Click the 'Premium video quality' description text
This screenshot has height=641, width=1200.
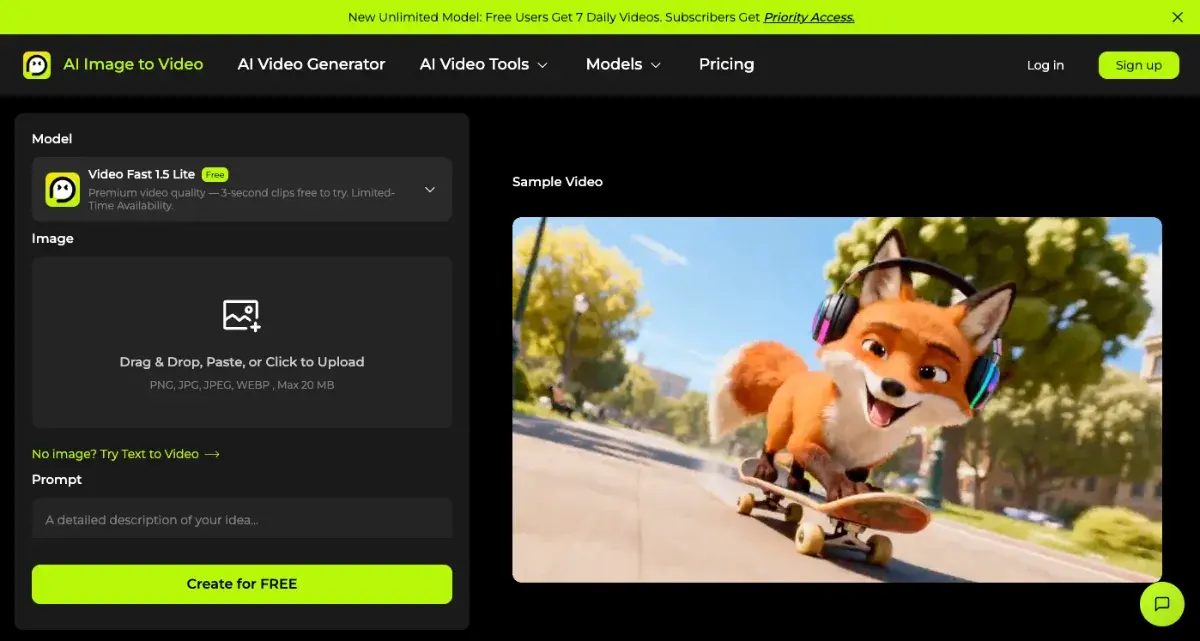coord(241,199)
